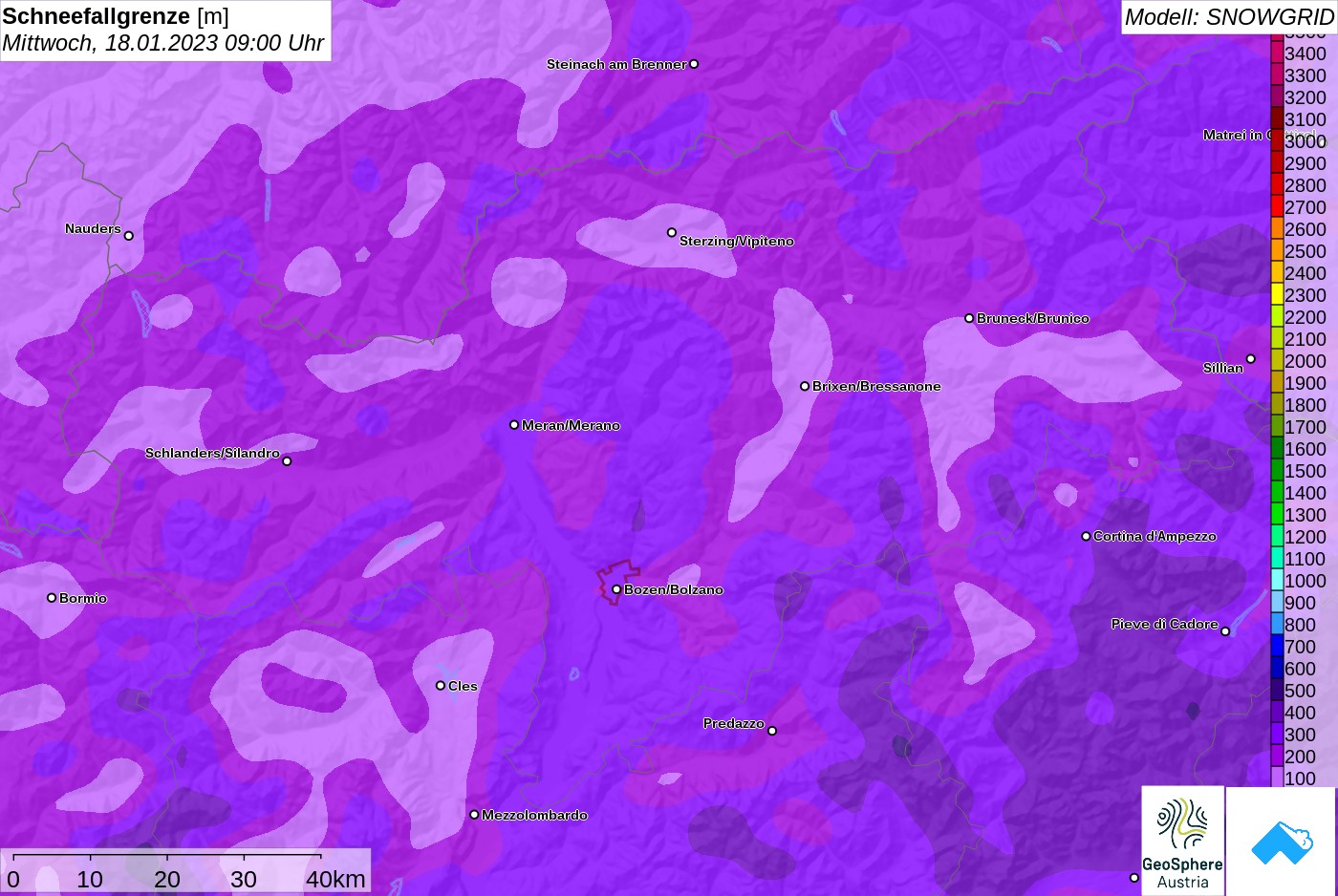Screen dimensions: 1338x896
Task: Click the date 'Mittwoch, 18.01.2023 09:00 Uhr'
Action: (x=163, y=43)
